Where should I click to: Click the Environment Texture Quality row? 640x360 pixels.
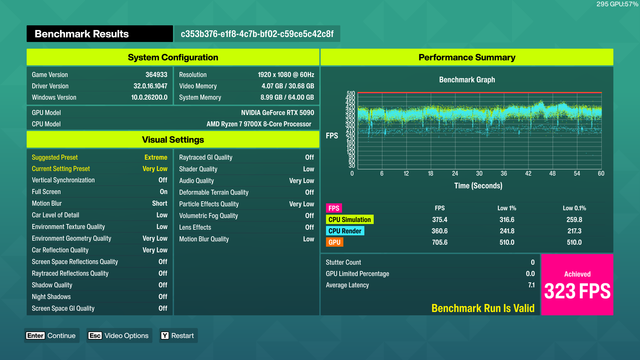pos(100,227)
